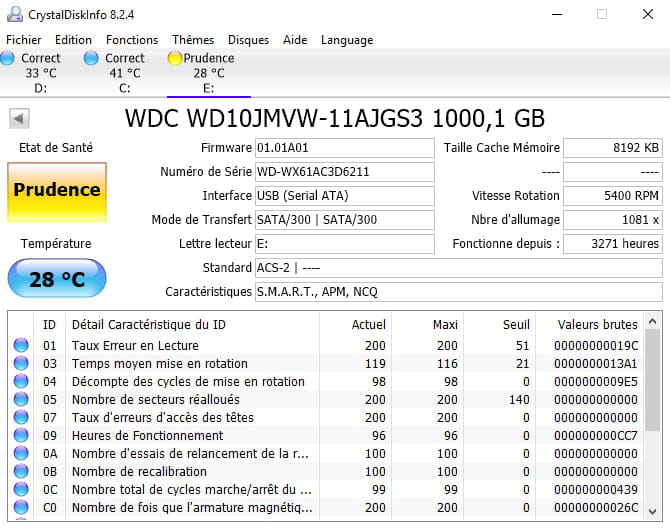The height and width of the screenshot is (529, 670).
Task: Switch to the C: disk tab at 41 °C
Action: (125, 73)
